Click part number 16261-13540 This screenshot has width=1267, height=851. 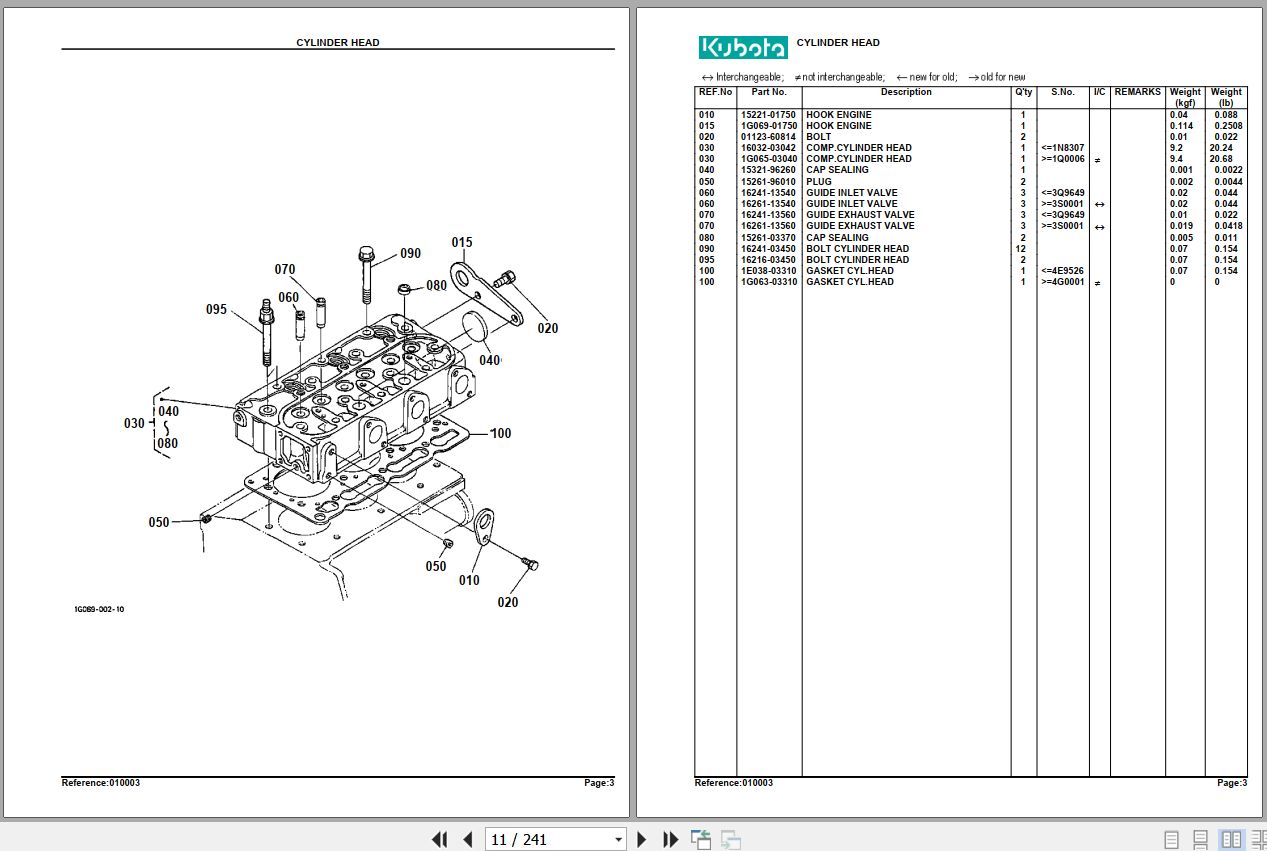coord(768,204)
